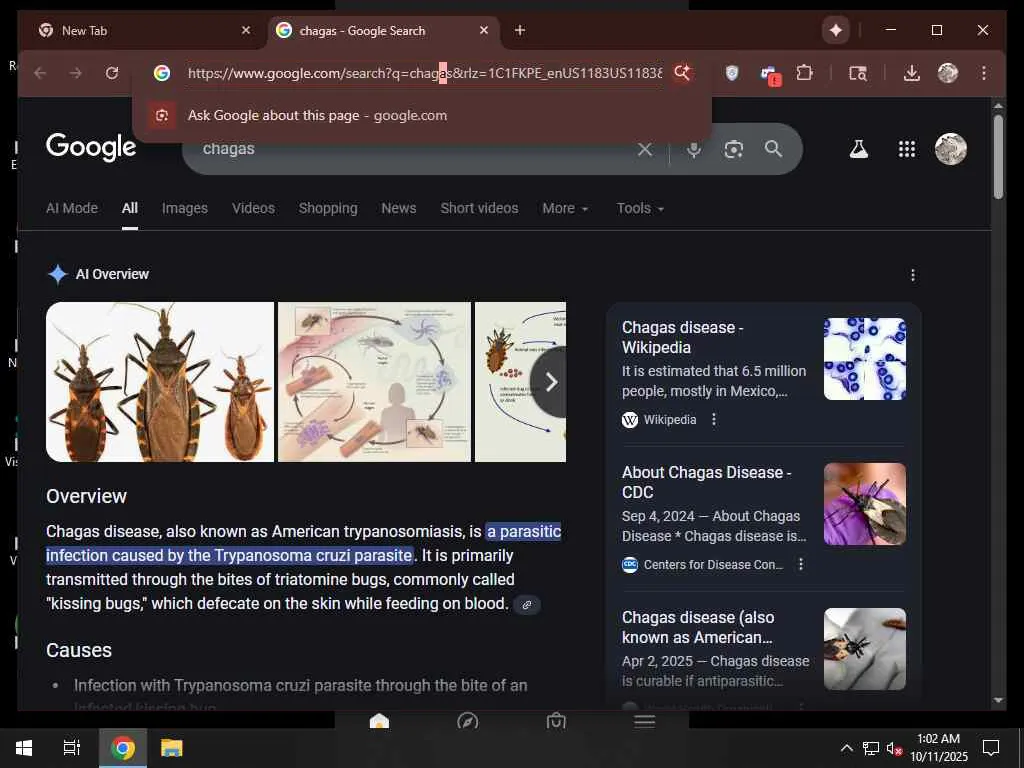Switch to News results
The width and height of the screenshot is (1024, 768).
pos(399,208)
